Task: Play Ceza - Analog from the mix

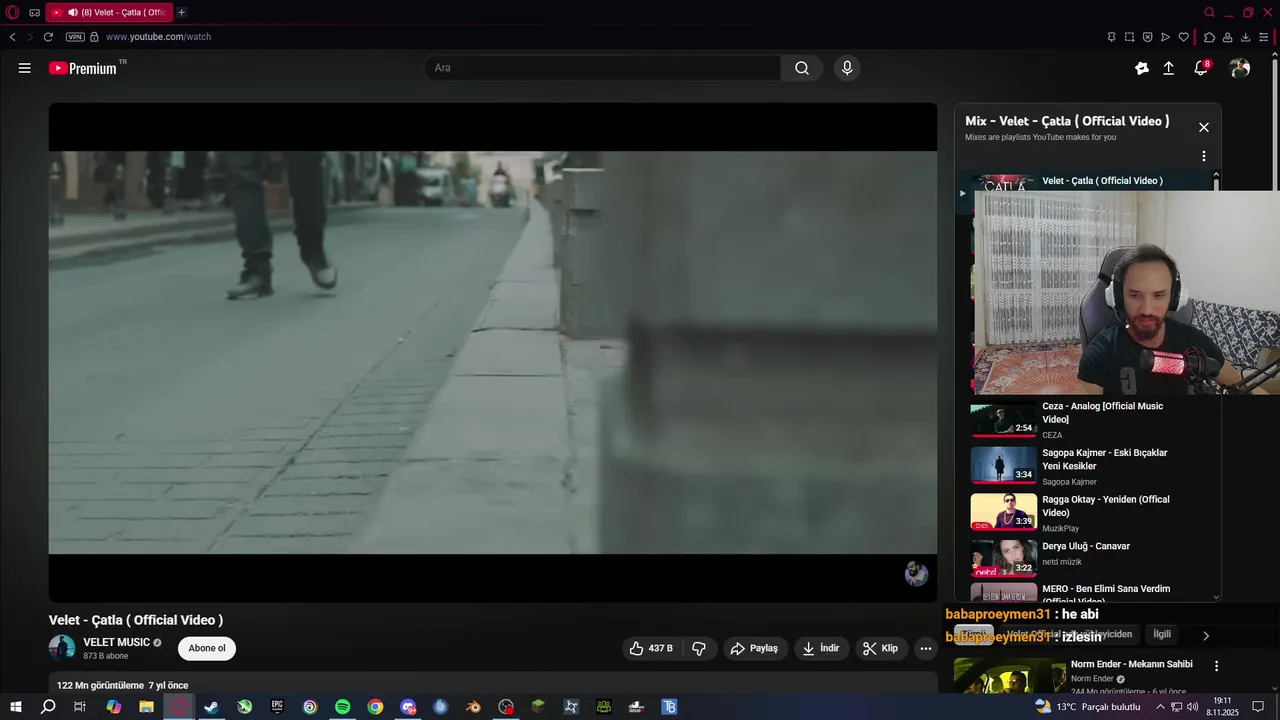Action: tap(1003, 420)
